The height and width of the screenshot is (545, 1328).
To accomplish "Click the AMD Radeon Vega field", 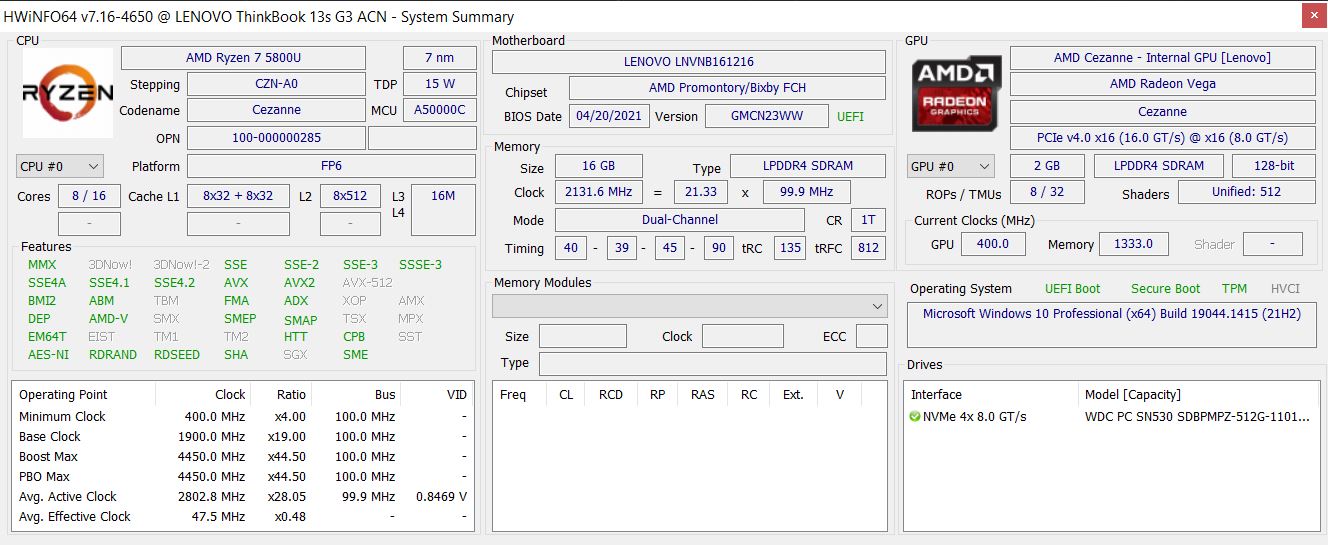I will click(1163, 84).
